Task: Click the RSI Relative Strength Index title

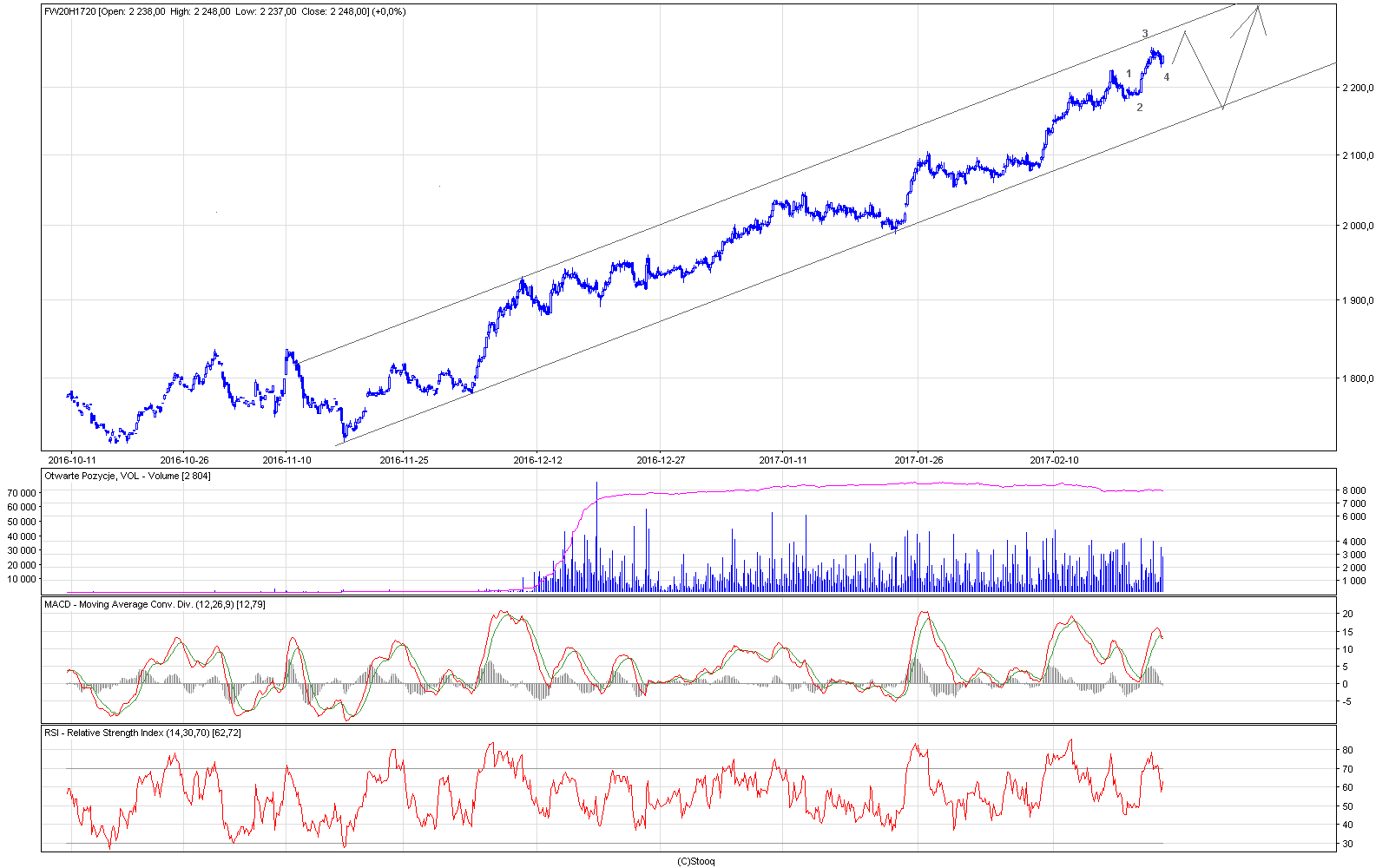Action: coord(142,733)
